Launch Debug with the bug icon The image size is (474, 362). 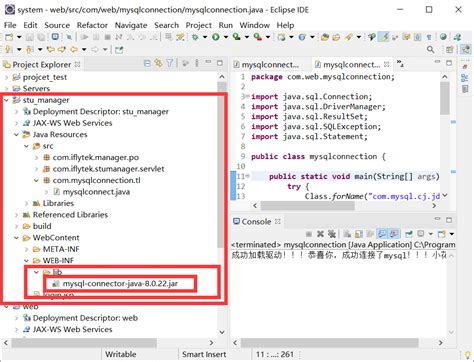coord(195,37)
